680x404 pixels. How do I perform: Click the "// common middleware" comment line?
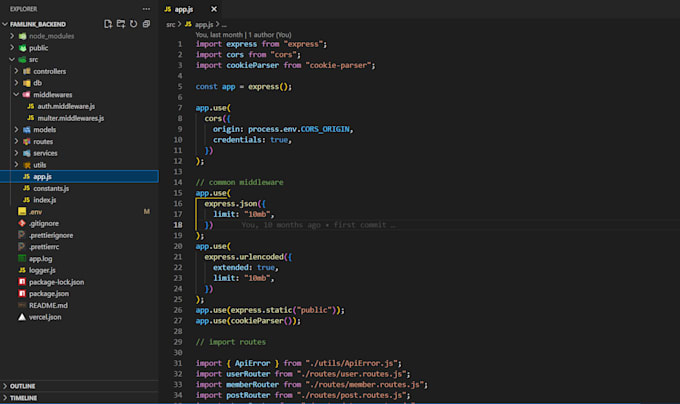[239, 182]
